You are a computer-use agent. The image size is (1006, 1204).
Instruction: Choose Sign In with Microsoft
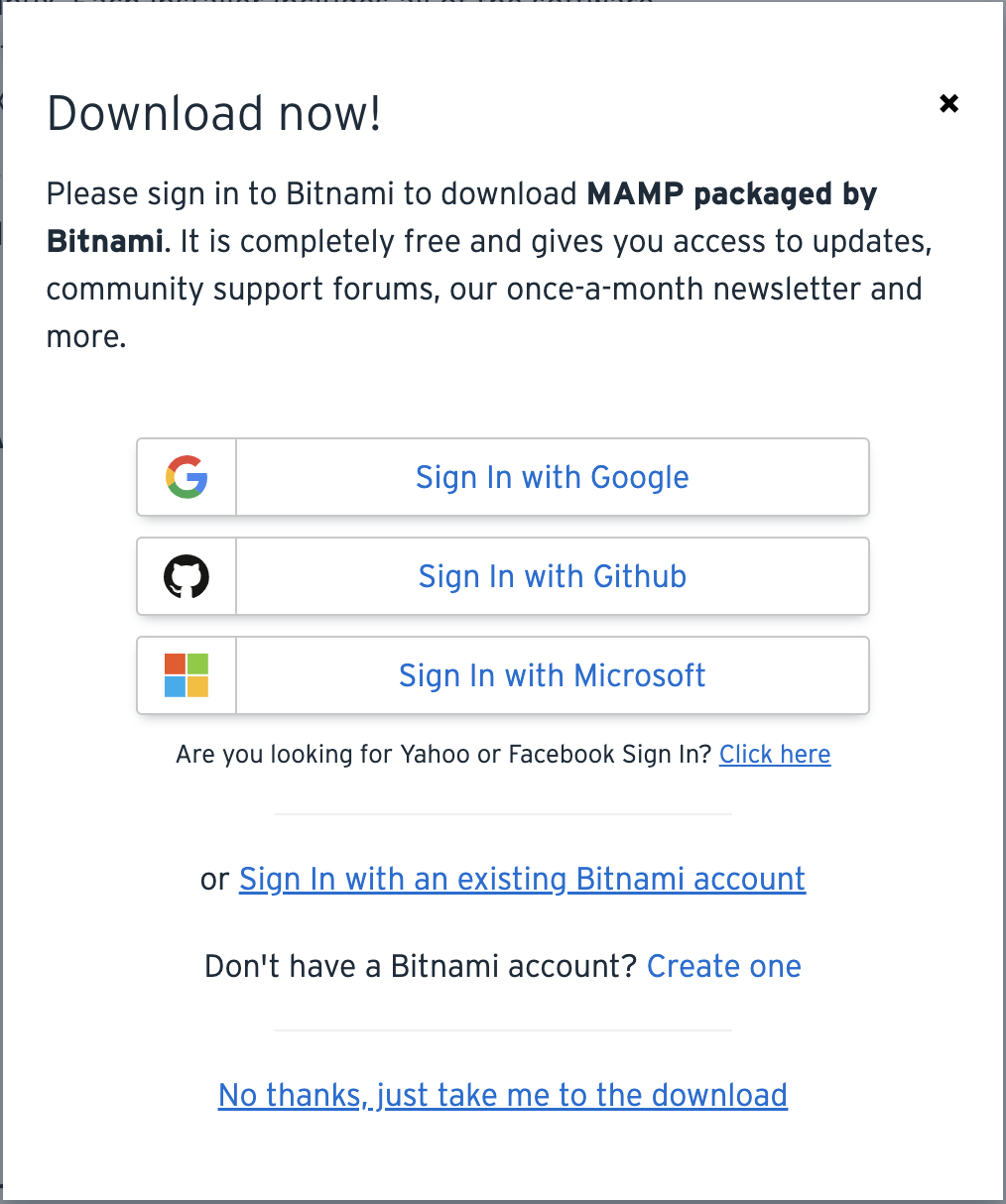(552, 675)
